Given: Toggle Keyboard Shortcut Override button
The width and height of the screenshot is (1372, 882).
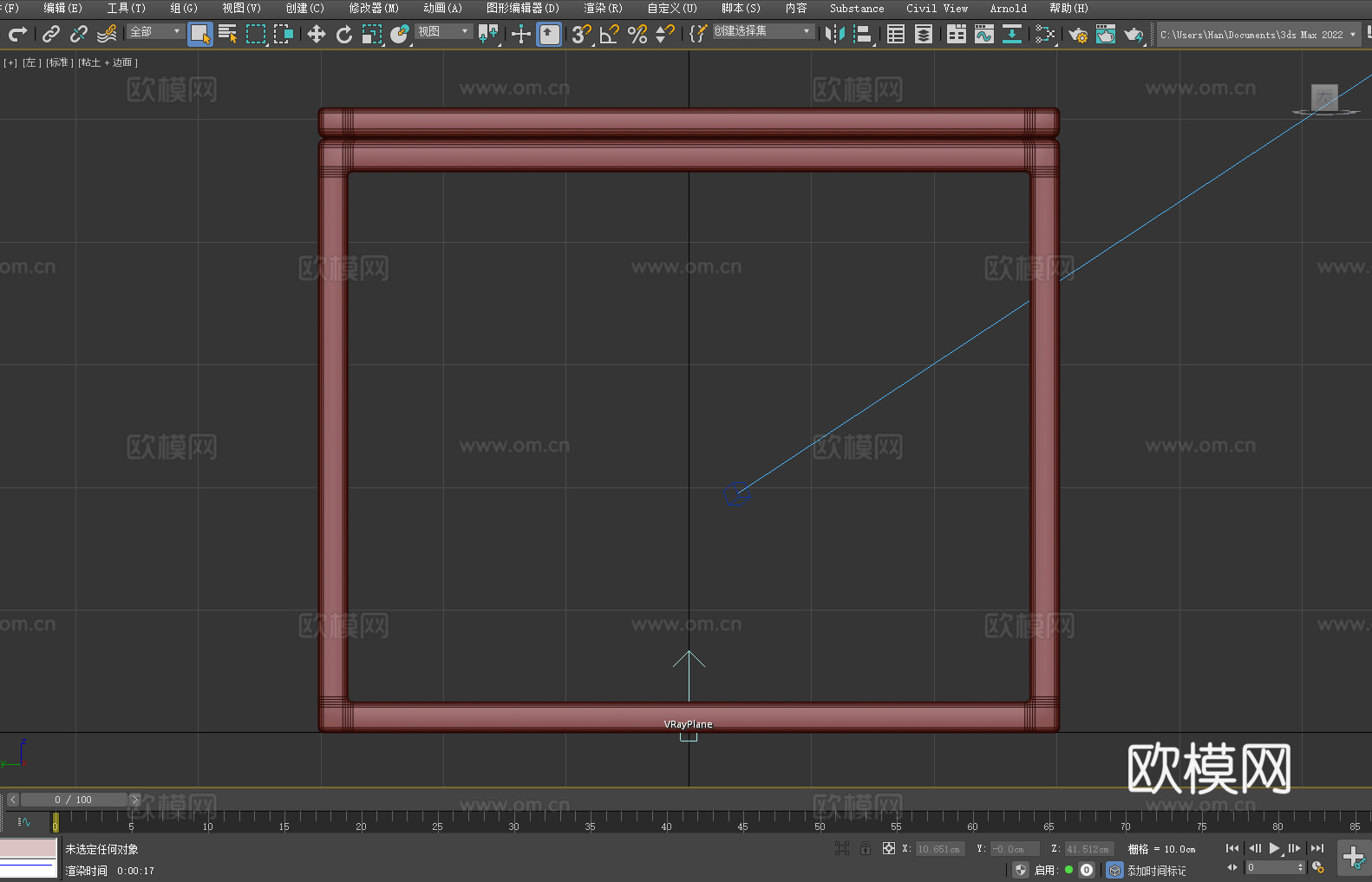Looking at the screenshot, I should coord(549,34).
